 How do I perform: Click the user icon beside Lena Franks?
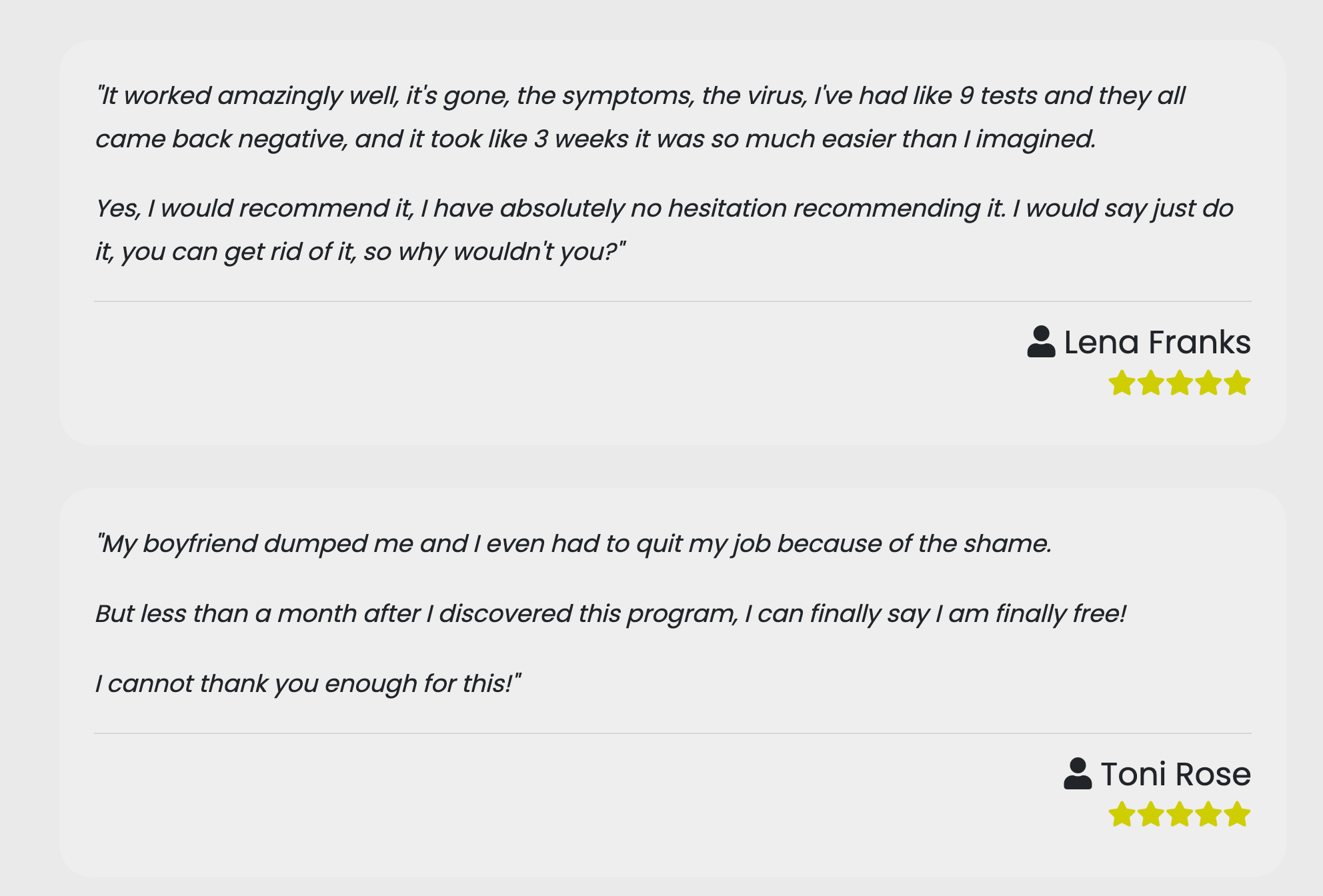[x=1041, y=342]
